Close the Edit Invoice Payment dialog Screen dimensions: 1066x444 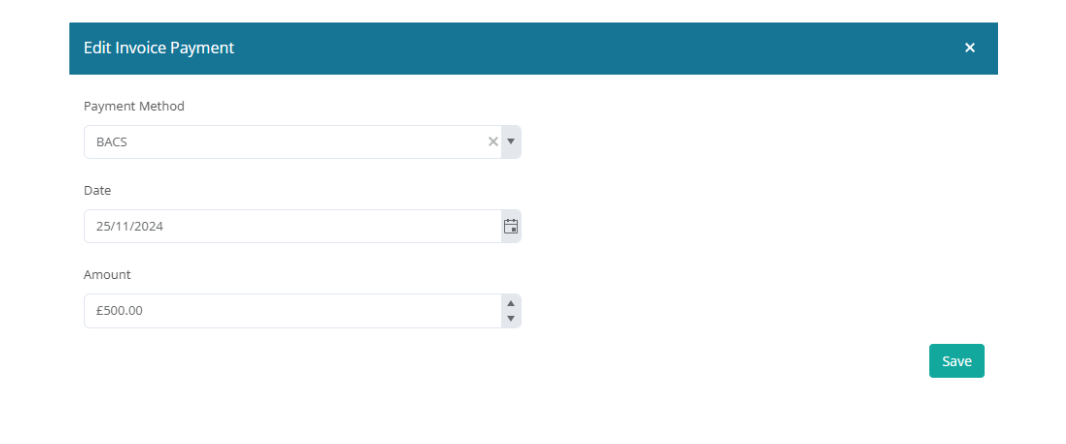click(970, 48)
